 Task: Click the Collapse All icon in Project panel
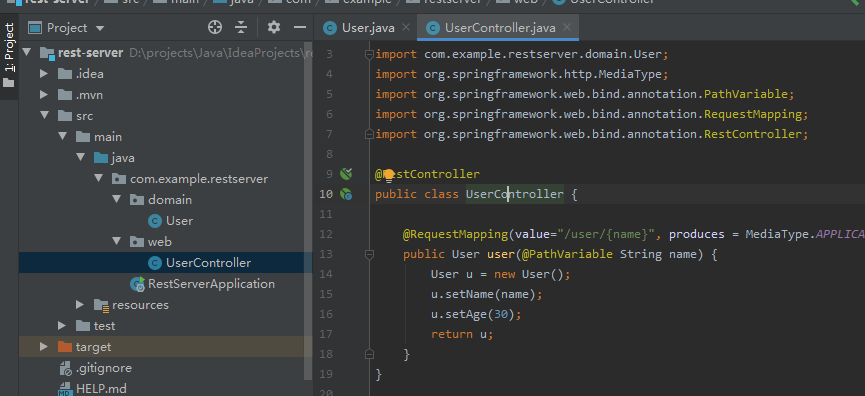[241, 27]
